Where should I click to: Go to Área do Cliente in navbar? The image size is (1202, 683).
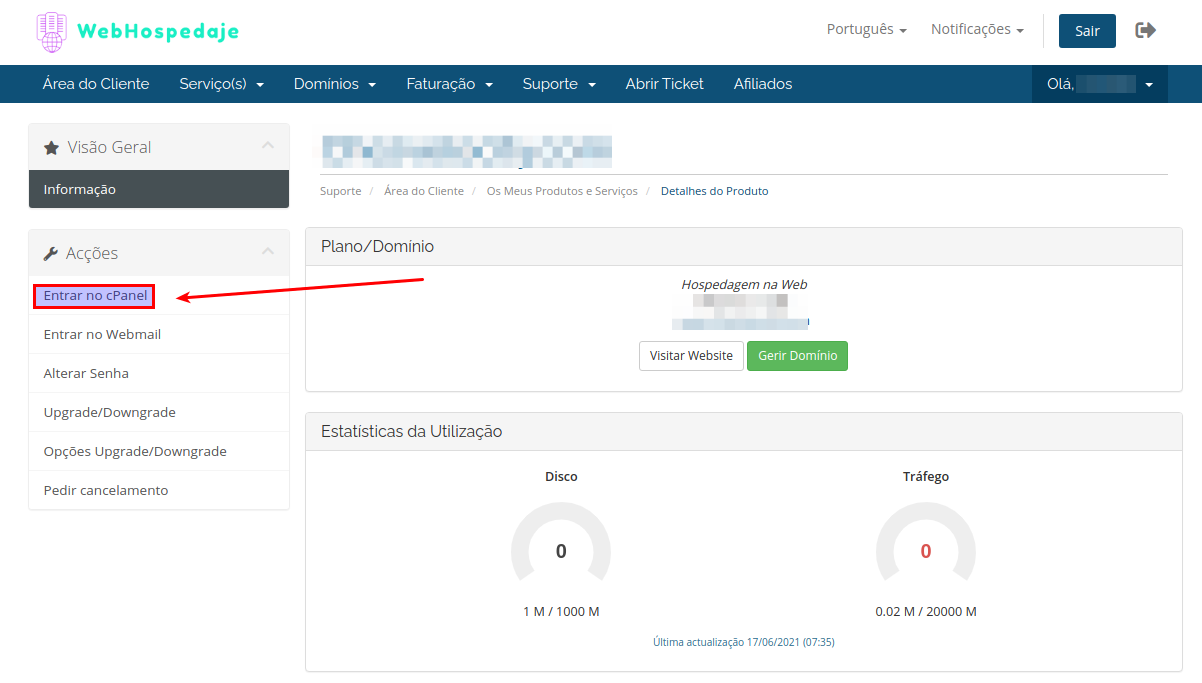(x=96, y=84)
